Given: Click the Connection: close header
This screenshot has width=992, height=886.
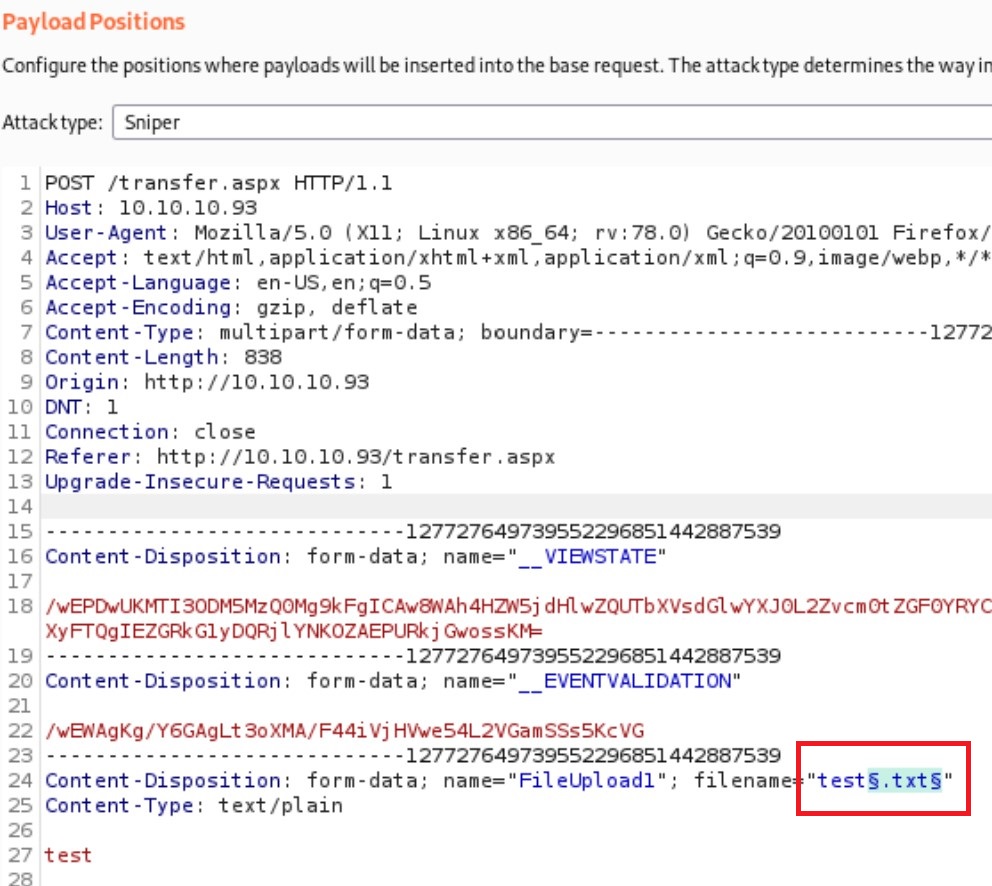Looking at the screenshot, I should coord(150,432).
